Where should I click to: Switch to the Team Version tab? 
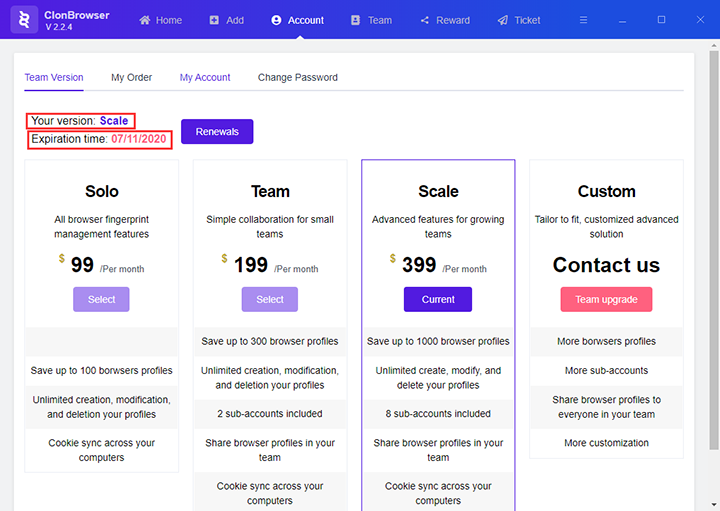pos(54,77)
